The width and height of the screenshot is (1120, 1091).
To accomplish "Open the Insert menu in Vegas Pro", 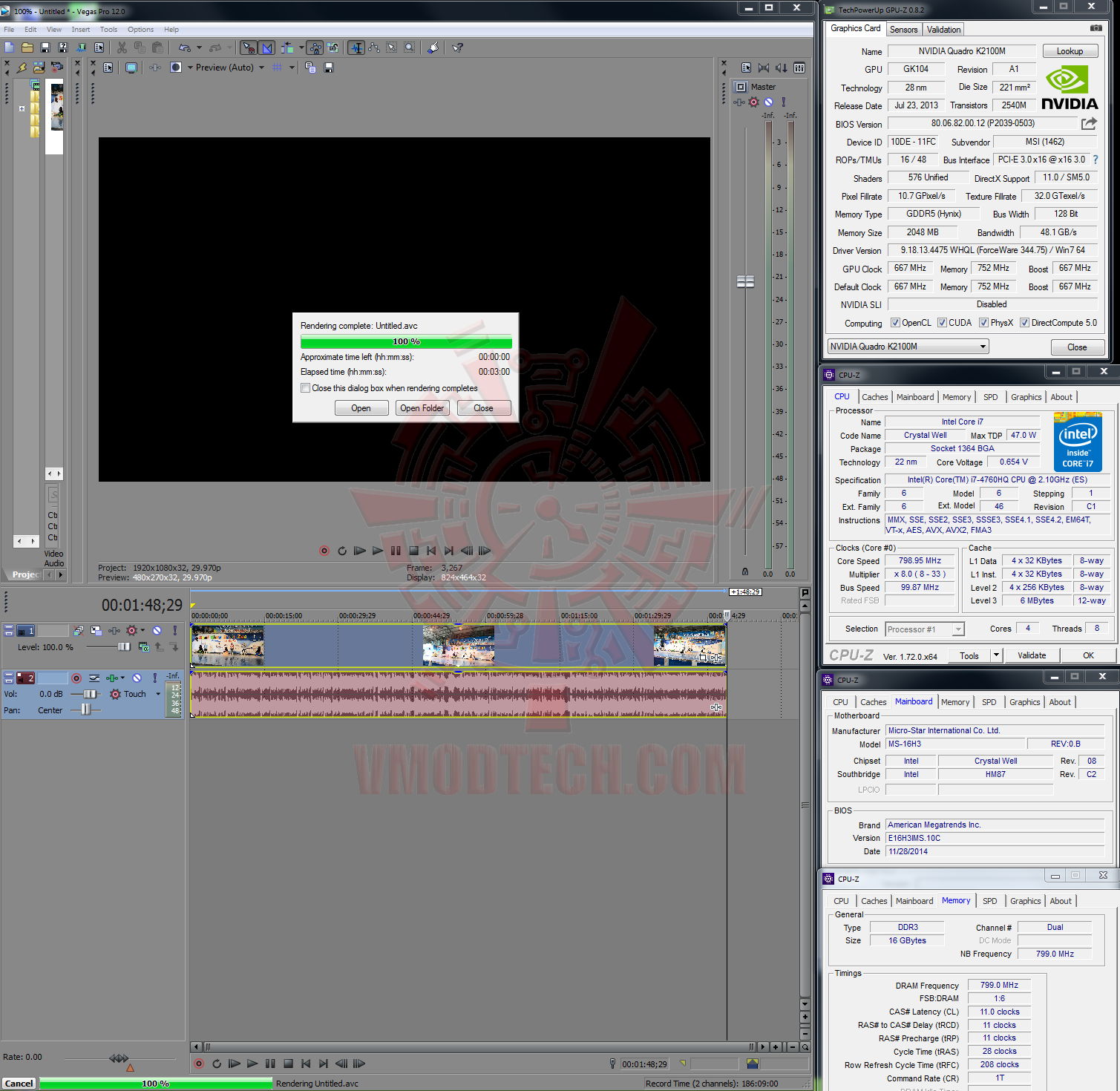I will pos(81,30).
